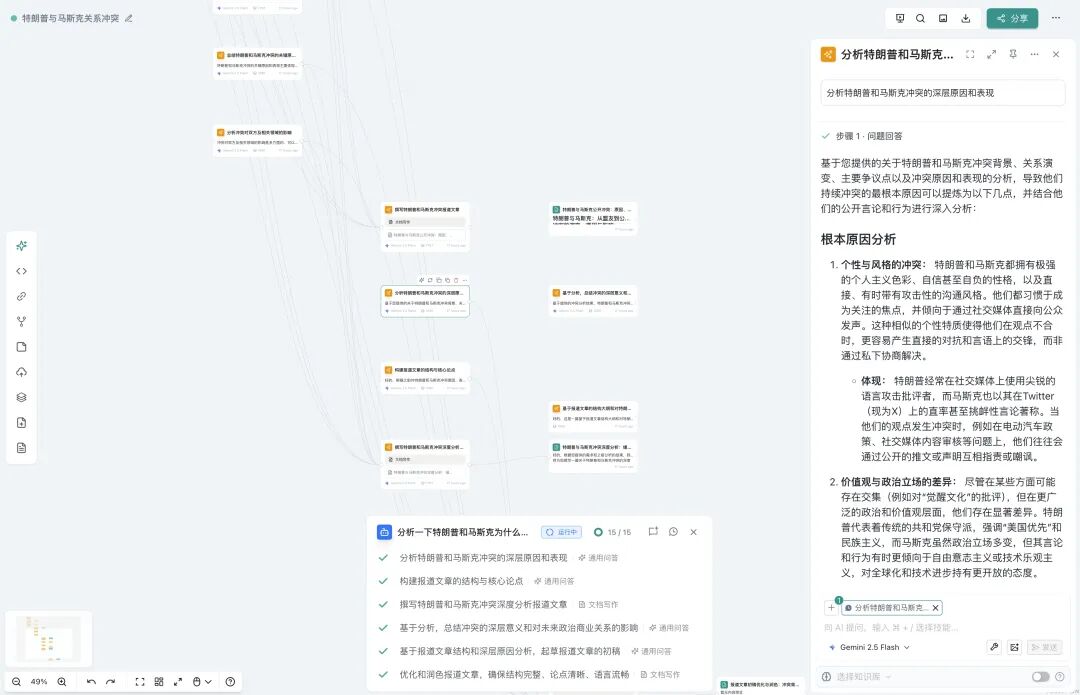The image size is (1080, 695).
Task: Click the minimap thumbnail
Action: [48, 639]
